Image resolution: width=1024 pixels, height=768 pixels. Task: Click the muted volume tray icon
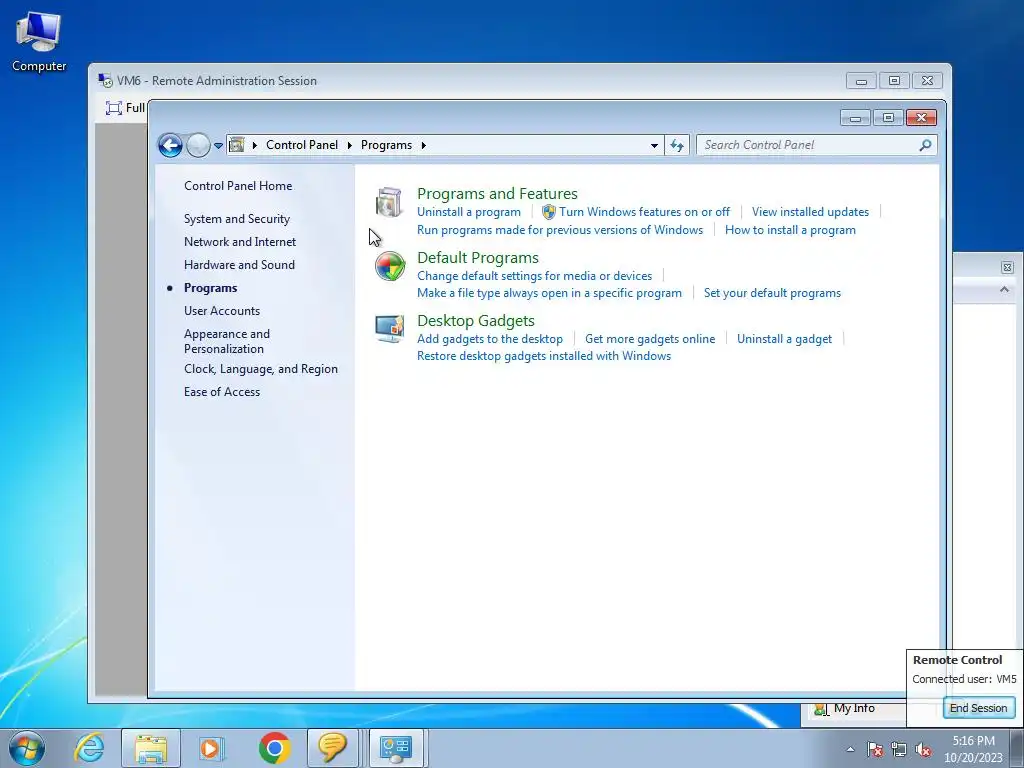tap(923, 749)
